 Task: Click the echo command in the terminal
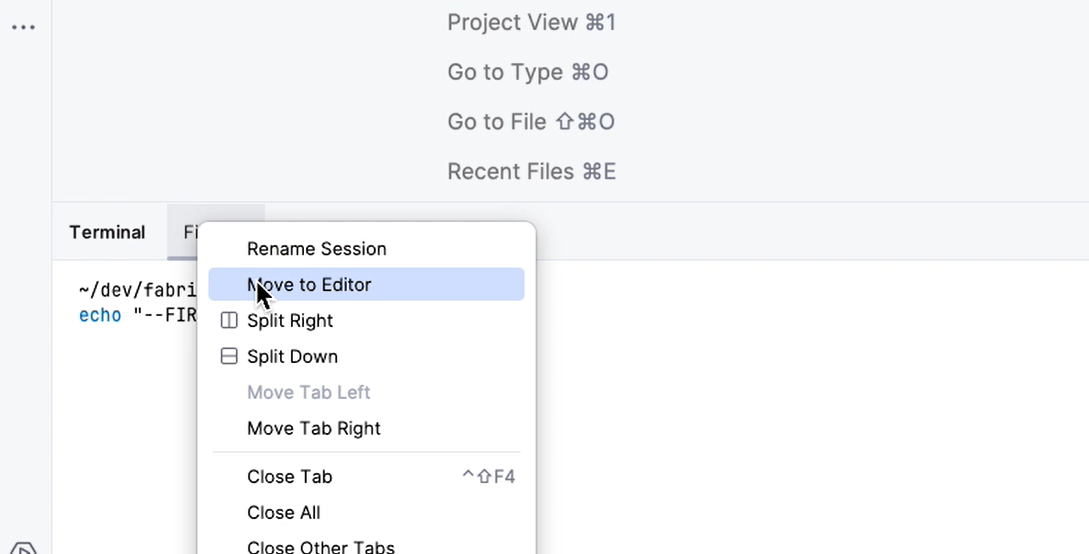click(x=99, y=316)
